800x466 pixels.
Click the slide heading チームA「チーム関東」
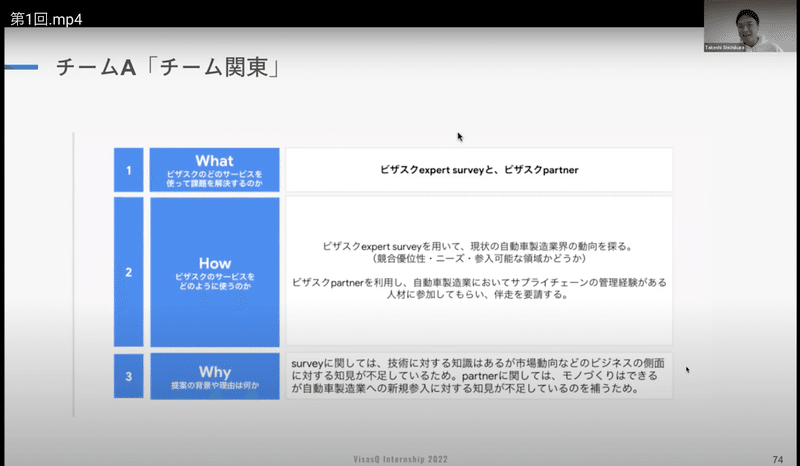169,67
